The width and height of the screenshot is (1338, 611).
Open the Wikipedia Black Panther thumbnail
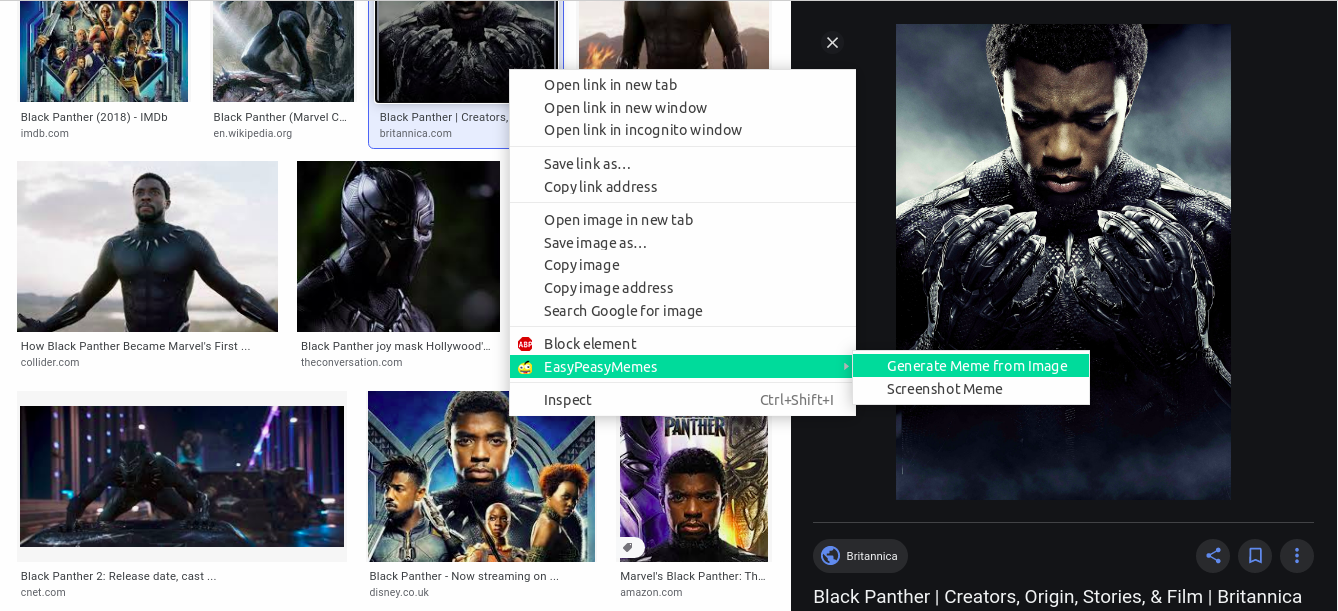(x=283, y=51)
